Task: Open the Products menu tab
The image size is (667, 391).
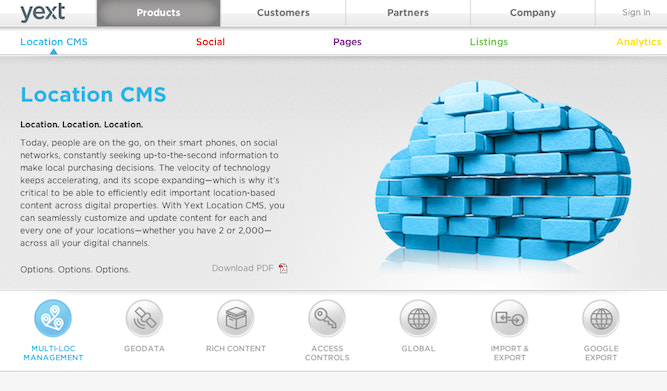Action: tap(158, 13)
